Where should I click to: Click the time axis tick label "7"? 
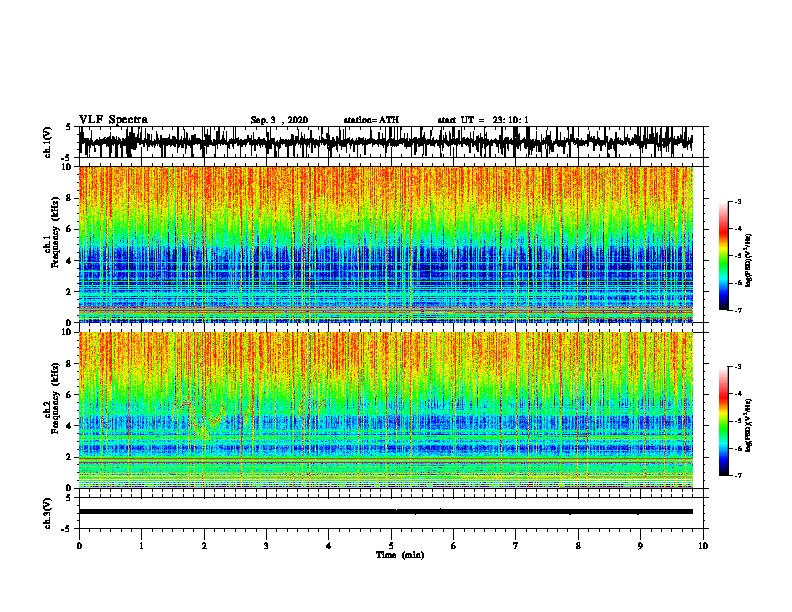(x=516, y=546)
